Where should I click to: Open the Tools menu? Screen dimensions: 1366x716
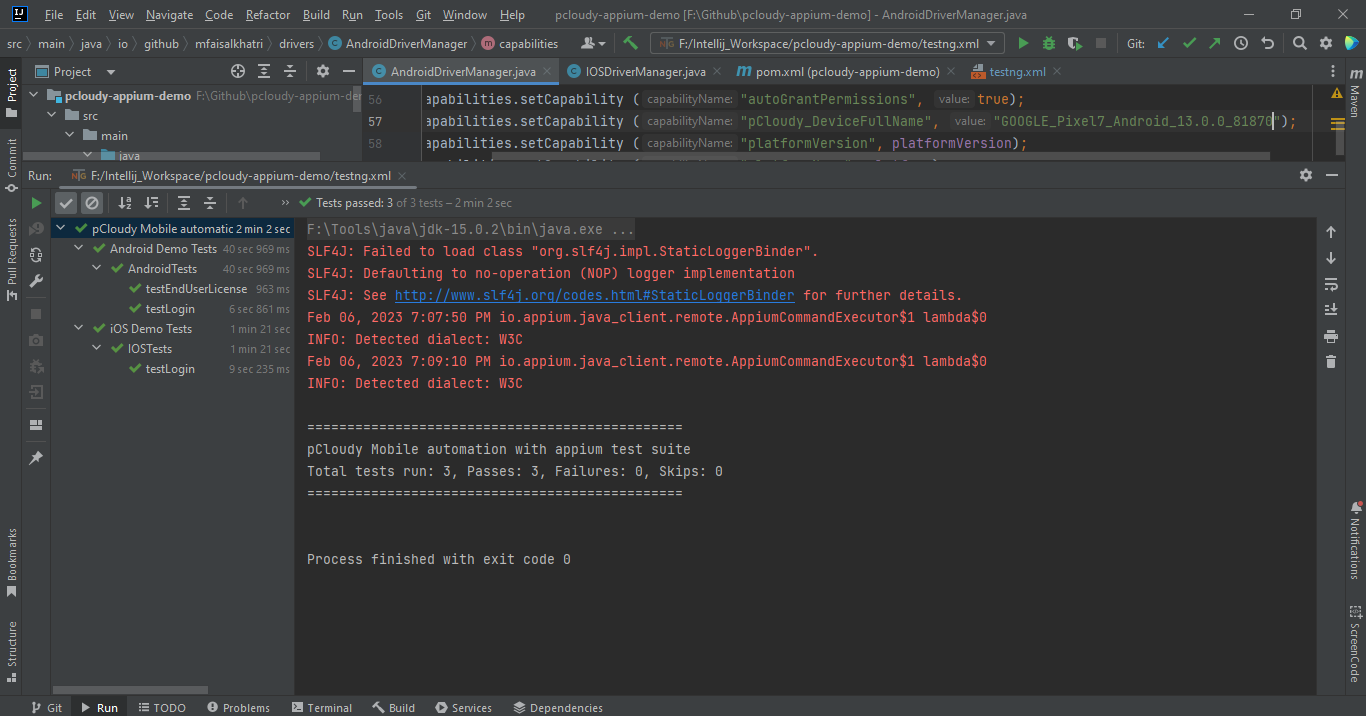point(389,15)
